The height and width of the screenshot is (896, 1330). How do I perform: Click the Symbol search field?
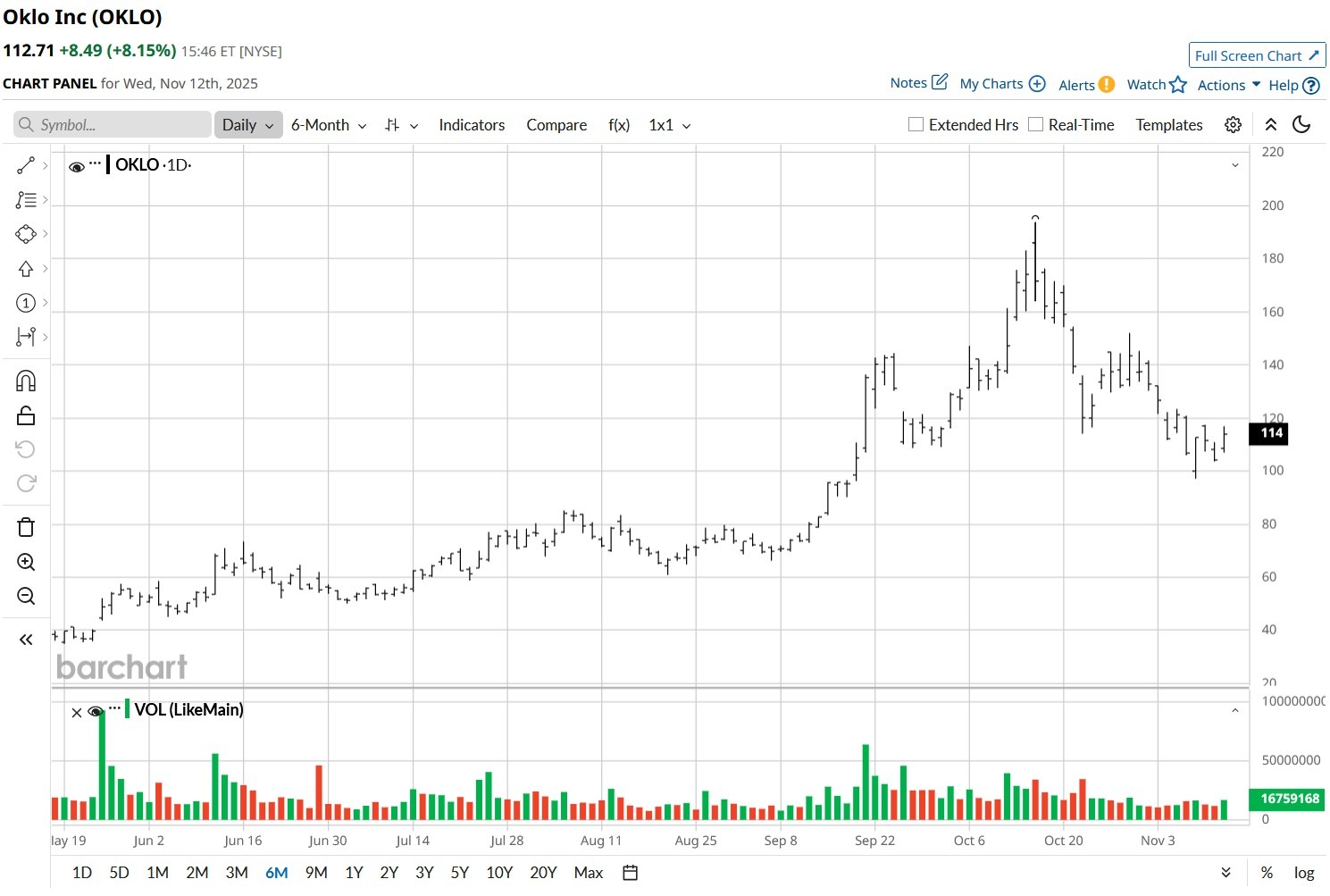[x=113, y=125]
